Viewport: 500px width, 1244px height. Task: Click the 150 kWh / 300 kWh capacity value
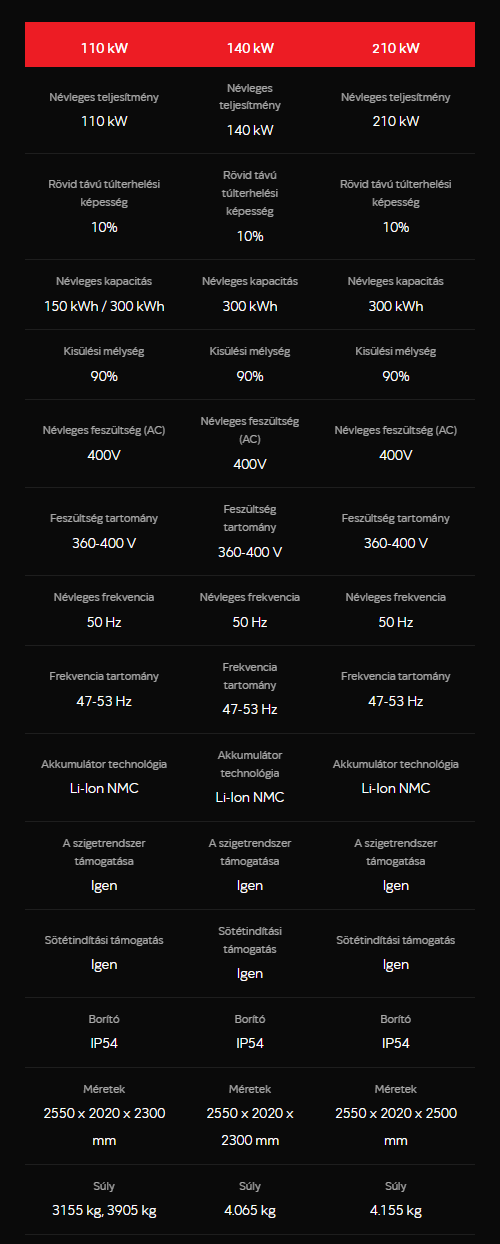pos(104,306)
